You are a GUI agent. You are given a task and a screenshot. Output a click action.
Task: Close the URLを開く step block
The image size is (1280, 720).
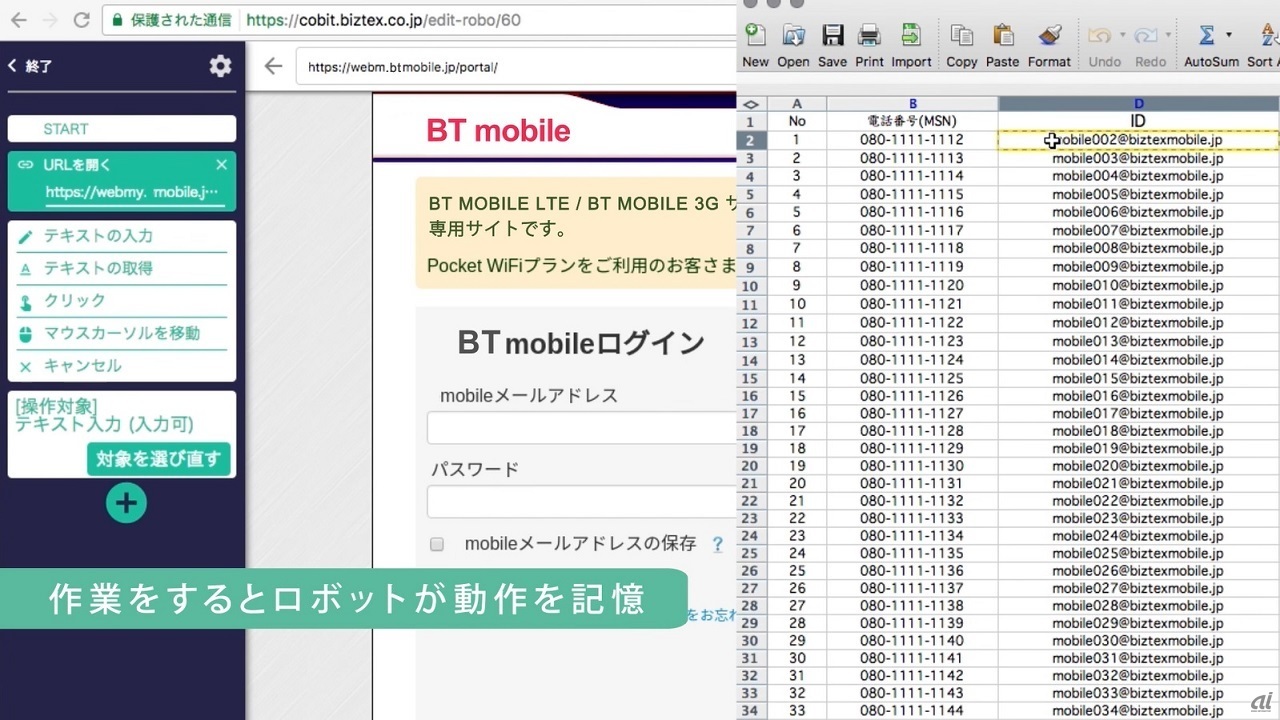coord(222,165)
